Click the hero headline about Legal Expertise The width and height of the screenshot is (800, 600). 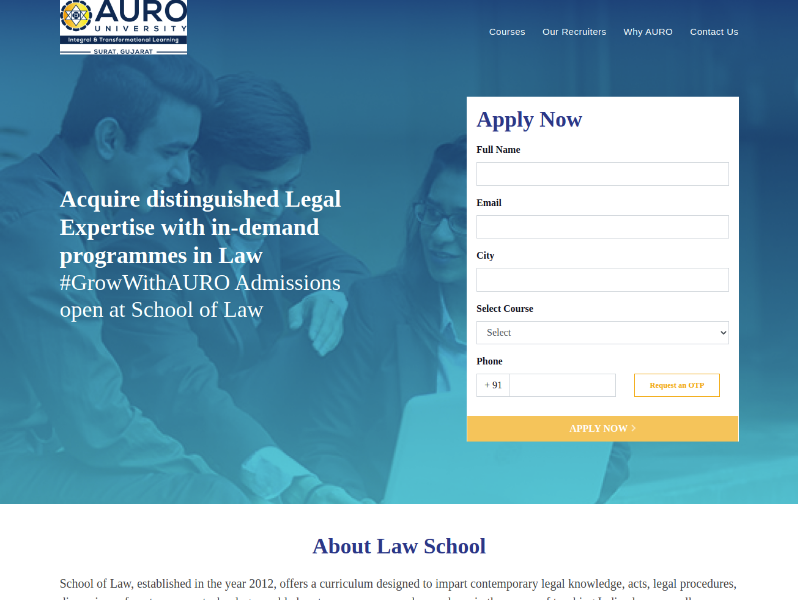click(x=200, y=227)
